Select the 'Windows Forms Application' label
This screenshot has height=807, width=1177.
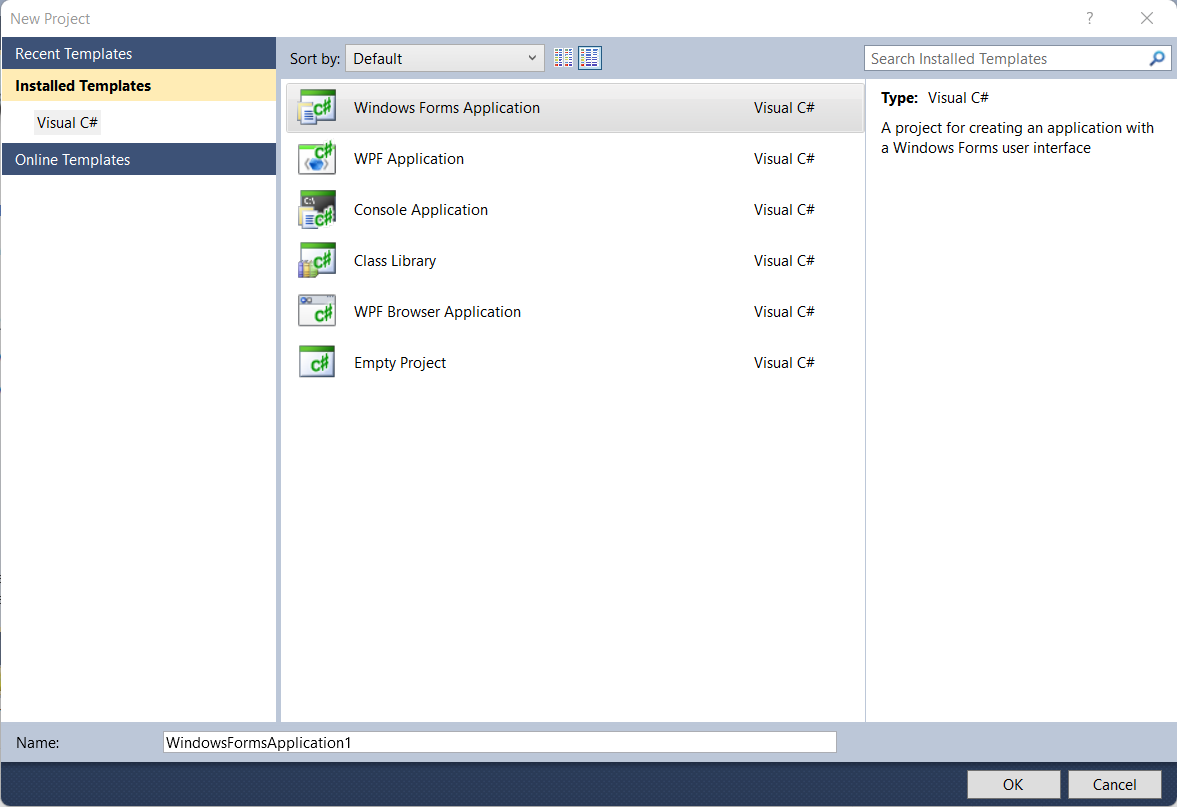click(x=447, y=108)
